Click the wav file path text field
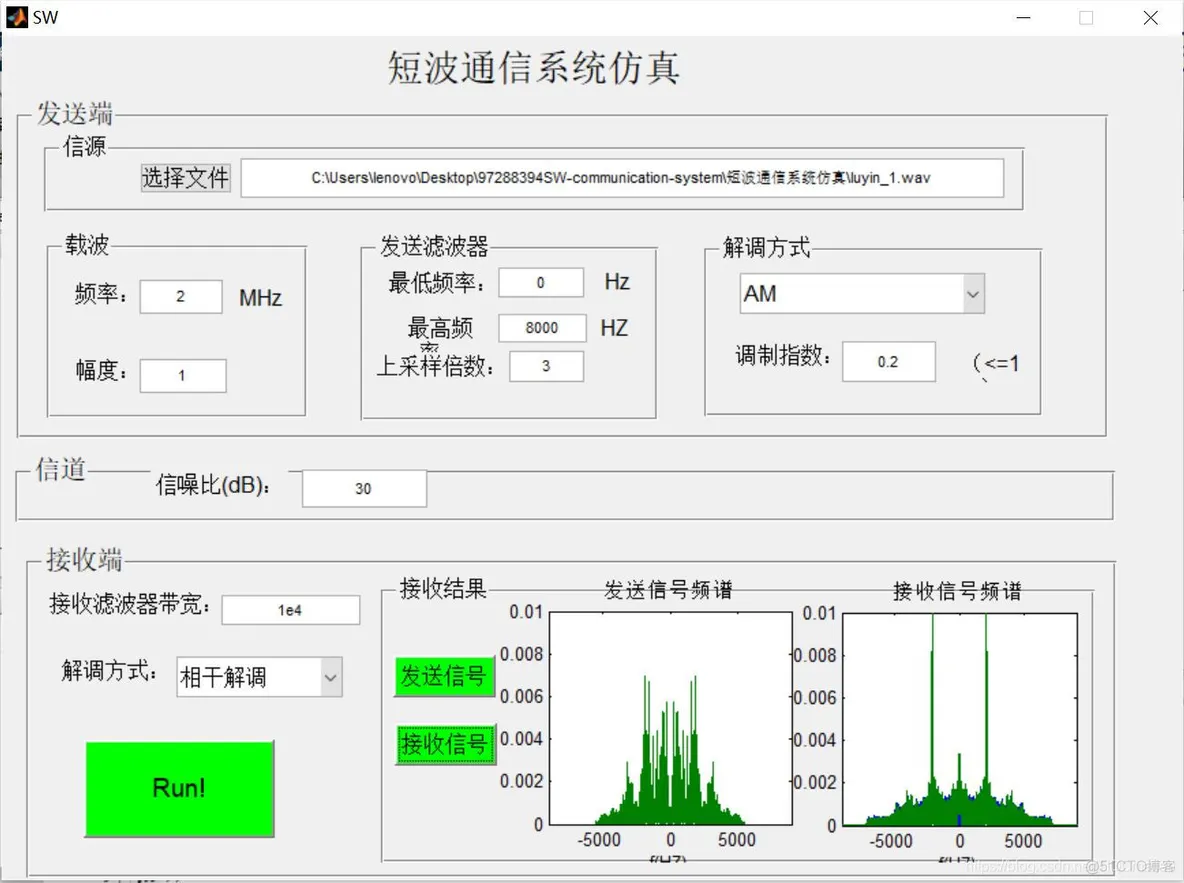 (x=623, y=177)
